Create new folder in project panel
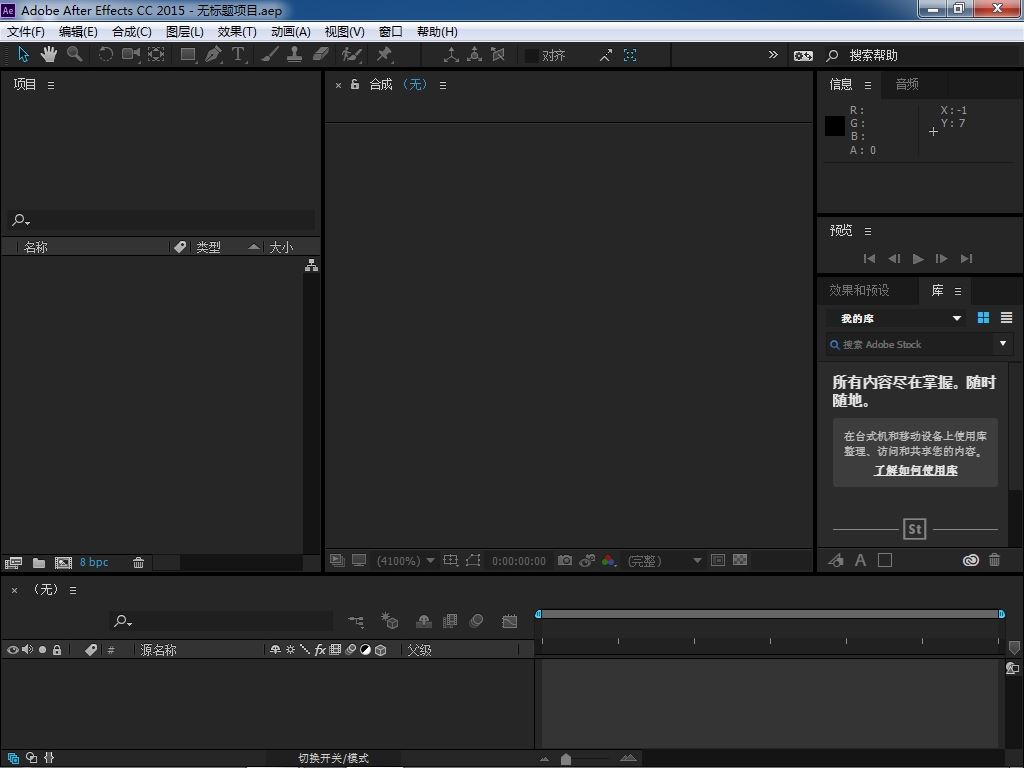The image size is (1024, 768). click(x=39, y=562)
